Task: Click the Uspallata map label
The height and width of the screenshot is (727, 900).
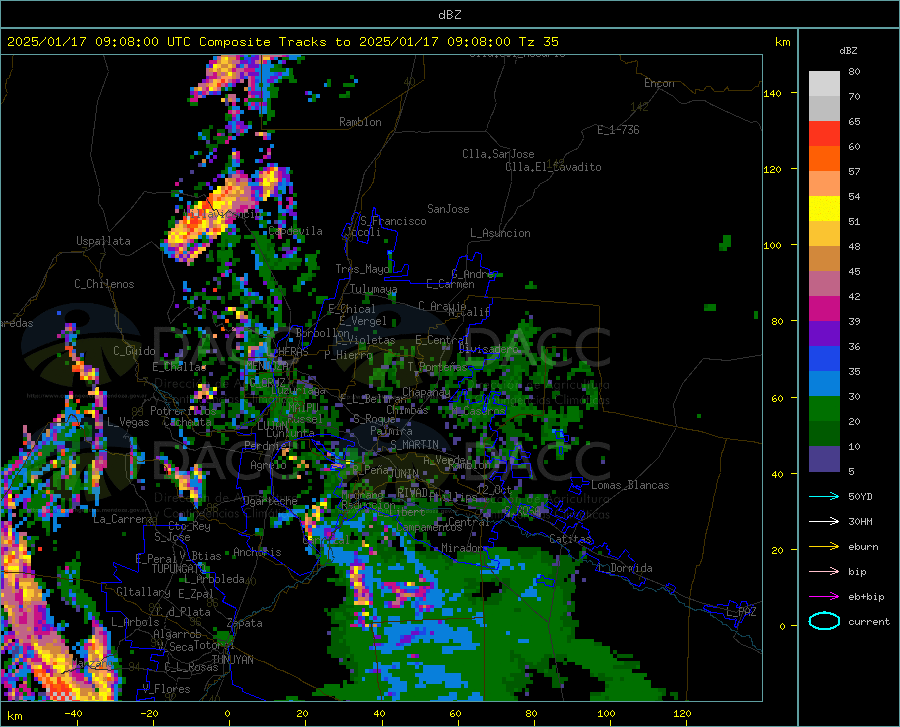Action: point(103,241)
